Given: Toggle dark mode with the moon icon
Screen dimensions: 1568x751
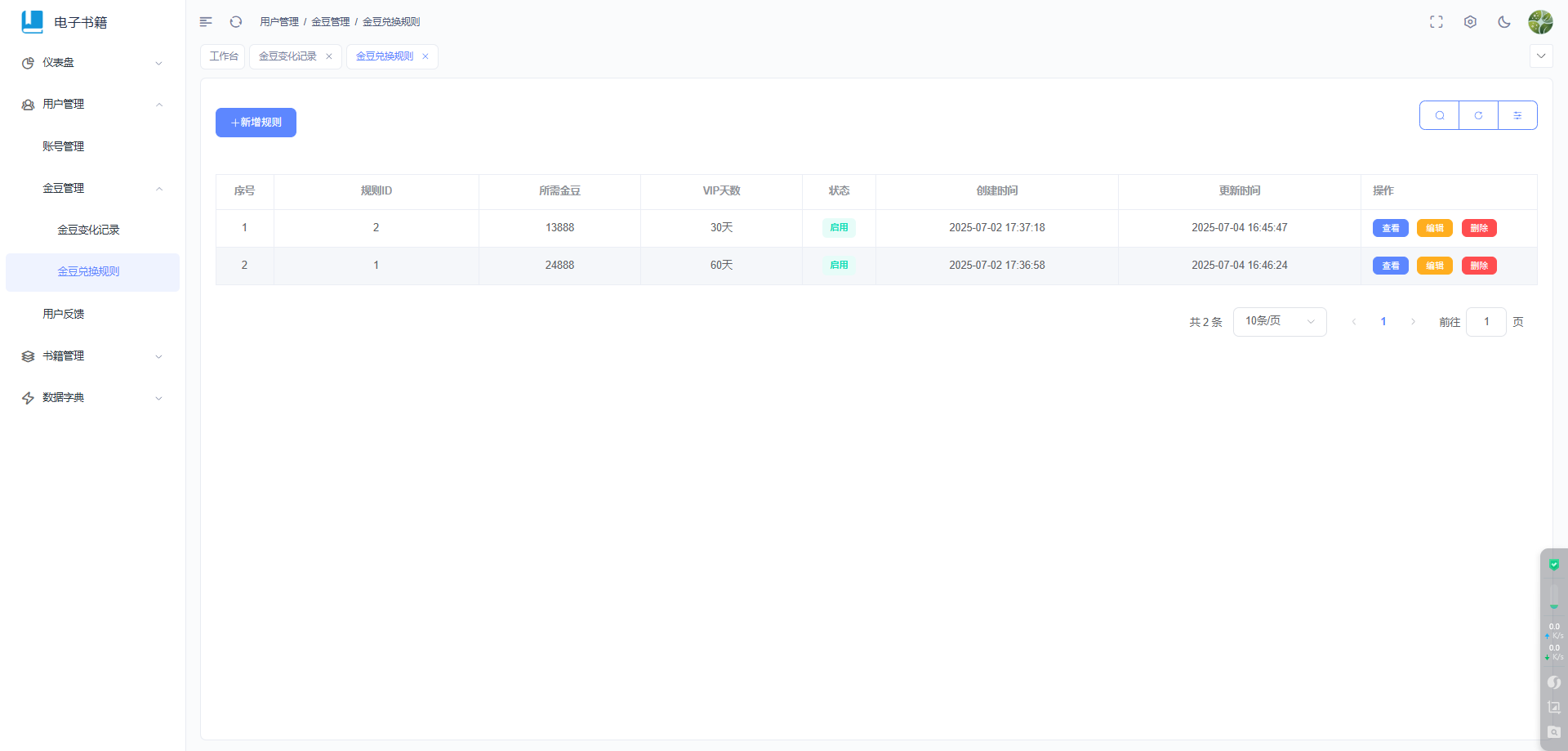Looking at the screenshot, I should tap(1504, 22).
